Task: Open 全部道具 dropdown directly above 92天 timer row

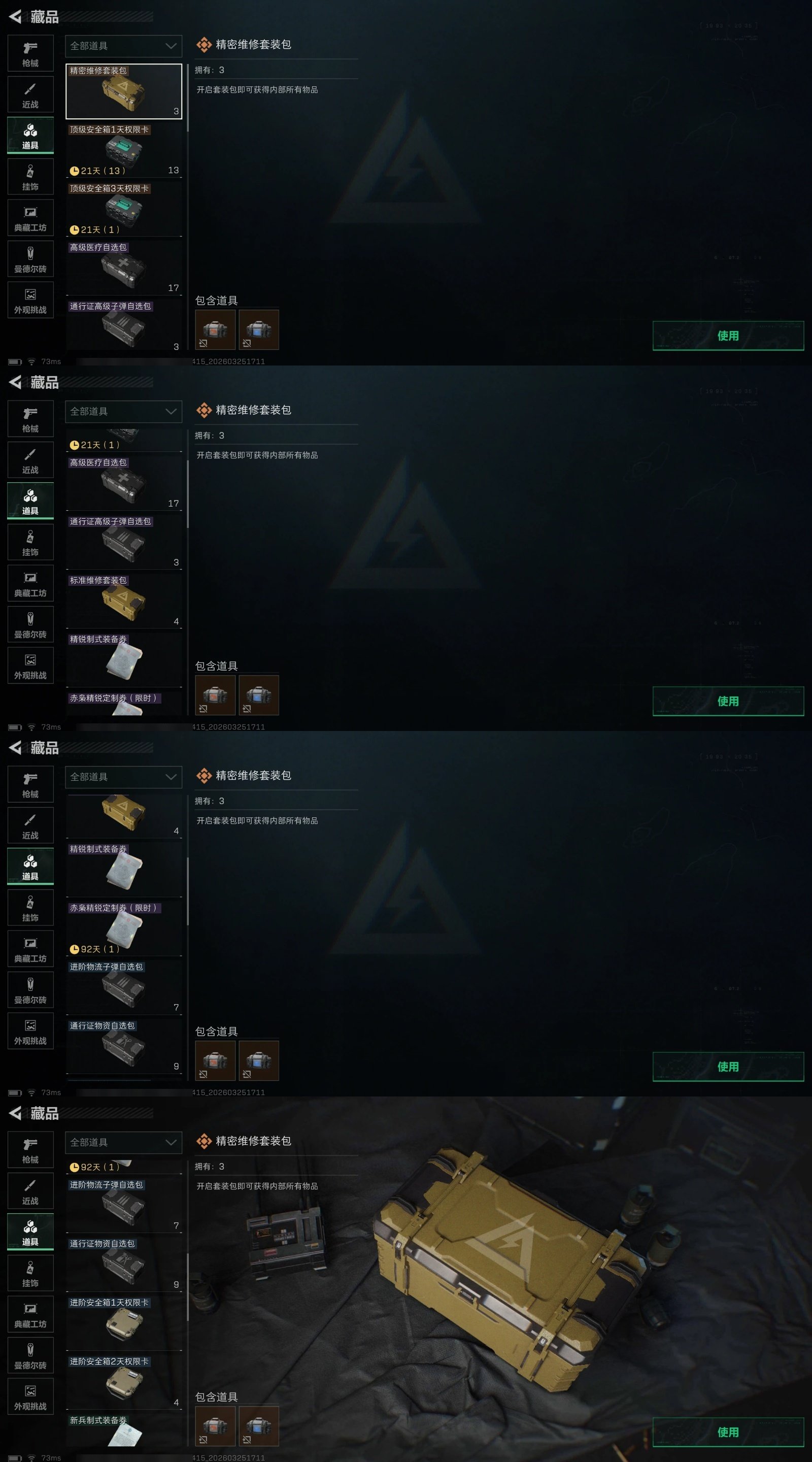Action: coord(124,1143)
